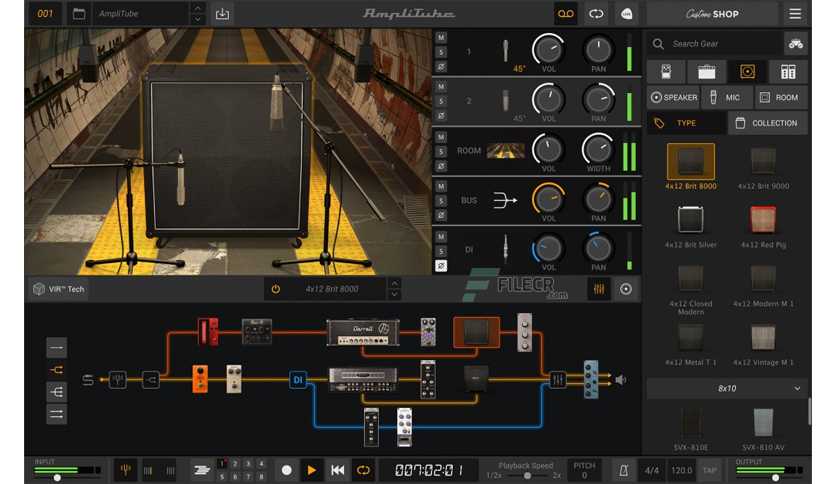Select the split chain routing option
The image size is (836, 484).
point(57,369)
